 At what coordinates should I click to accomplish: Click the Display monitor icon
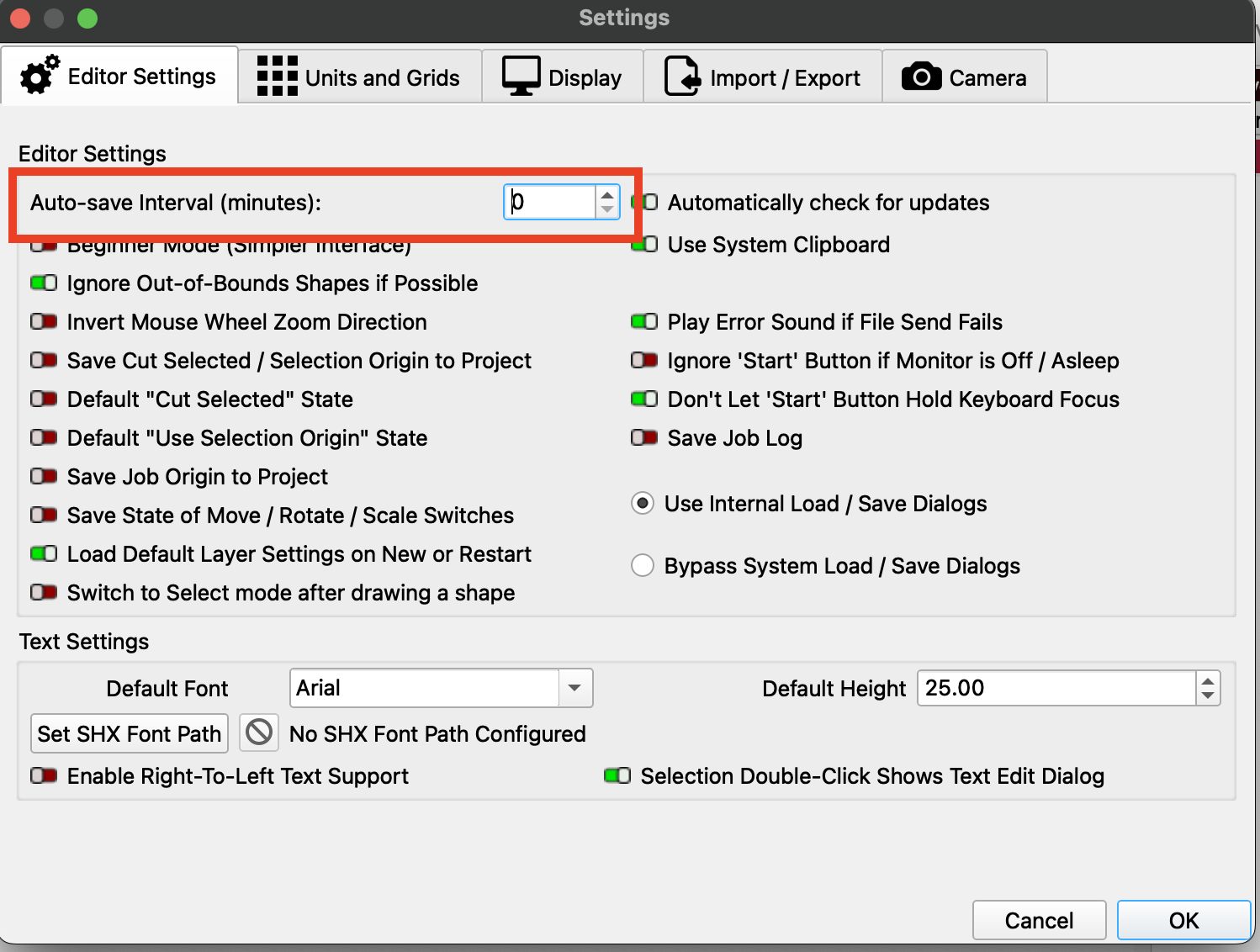(x=521, y=77)
